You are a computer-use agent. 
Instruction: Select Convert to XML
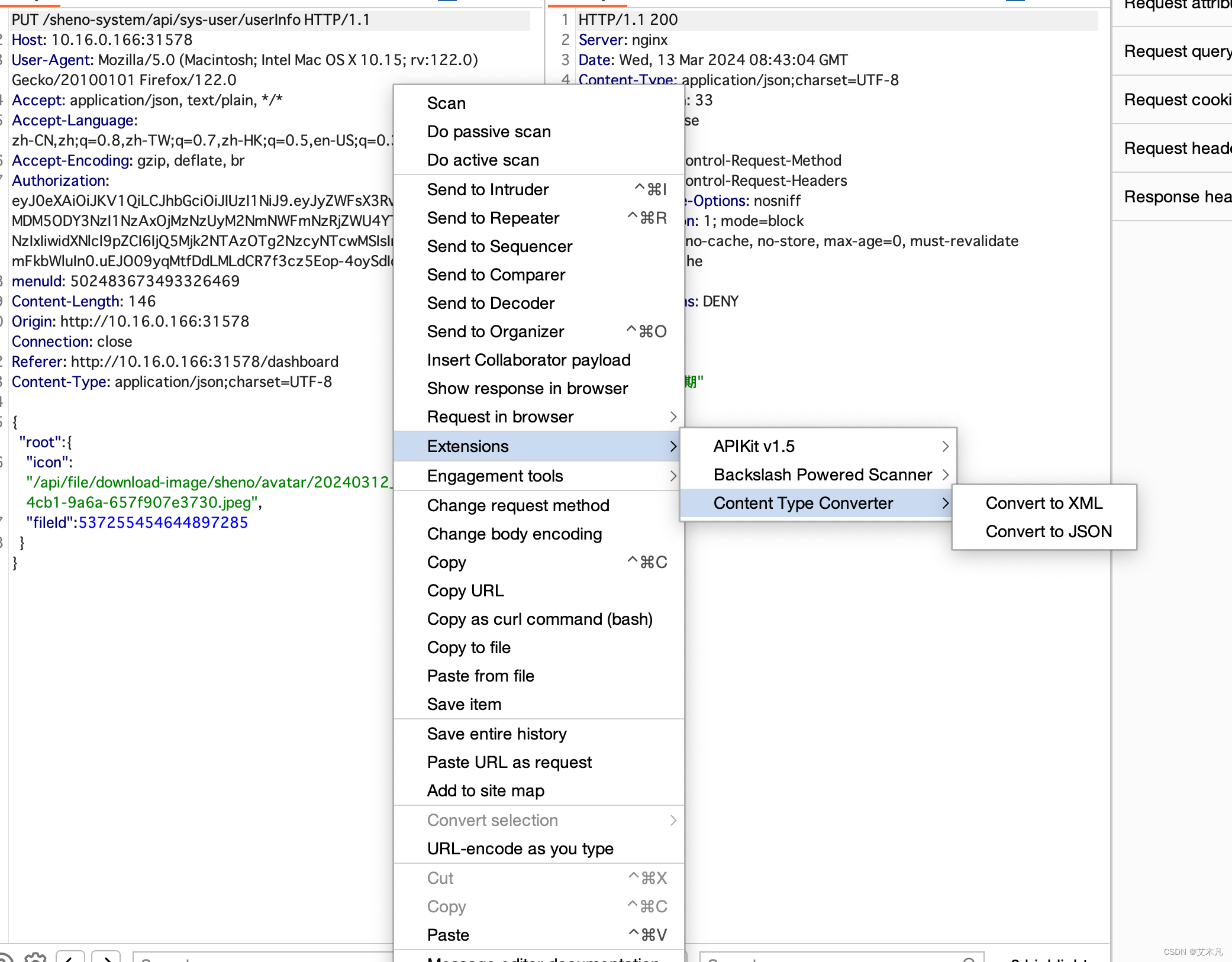tap(1044, 503)
